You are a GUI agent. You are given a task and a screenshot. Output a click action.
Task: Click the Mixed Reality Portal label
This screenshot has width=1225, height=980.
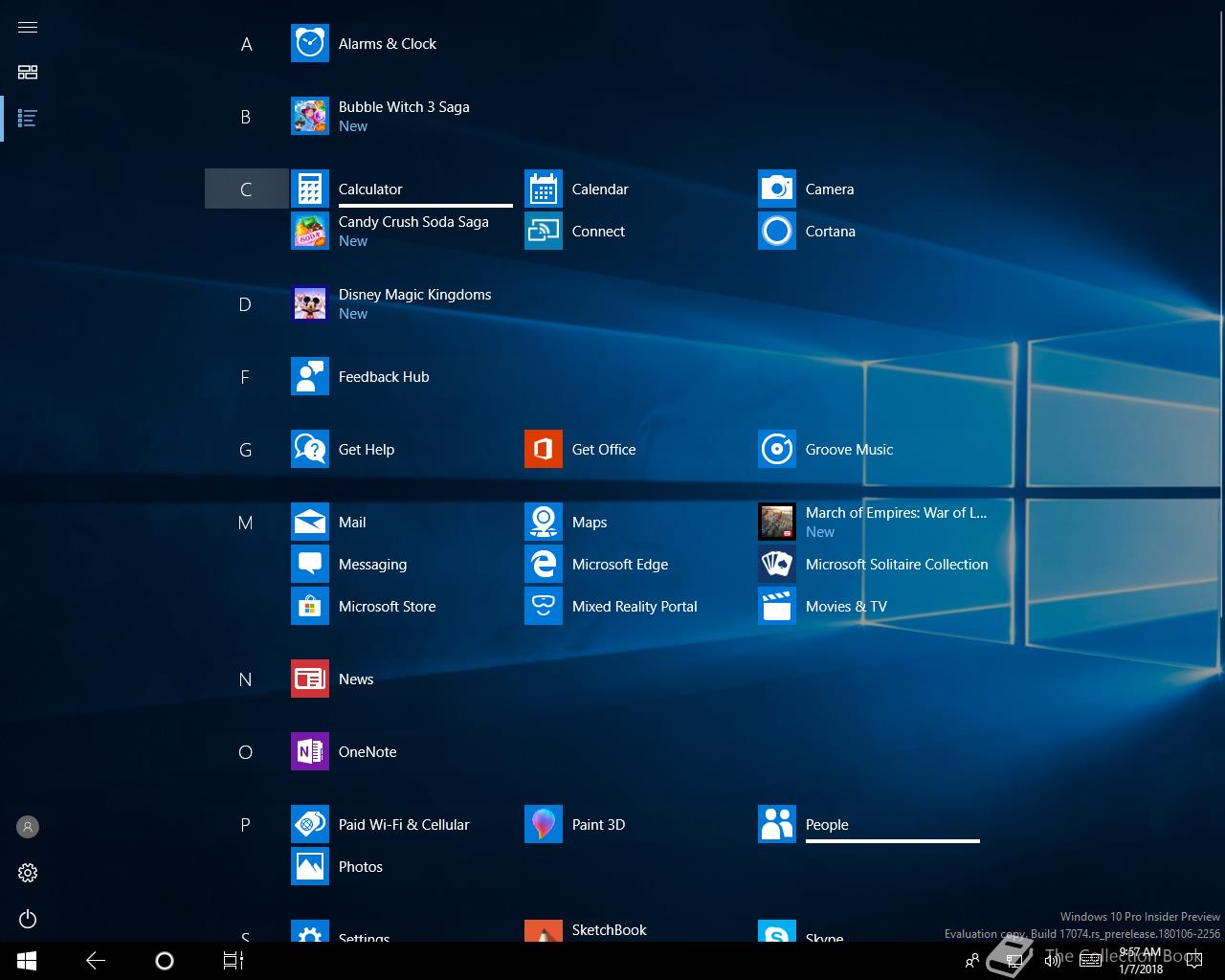(635, 607)
